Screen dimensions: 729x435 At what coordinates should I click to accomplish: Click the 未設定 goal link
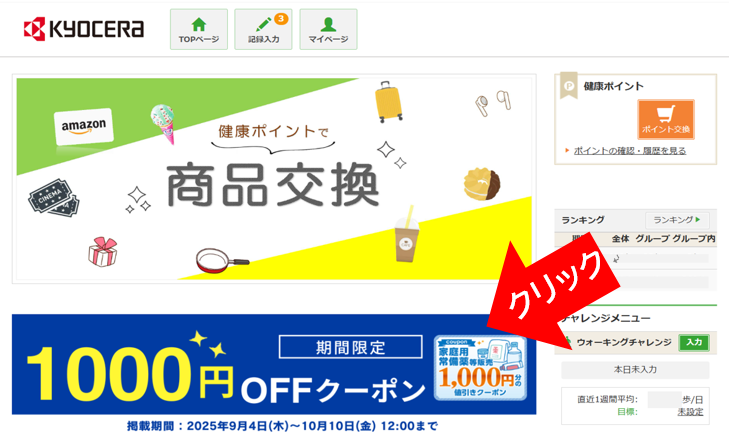pos(690,412)
